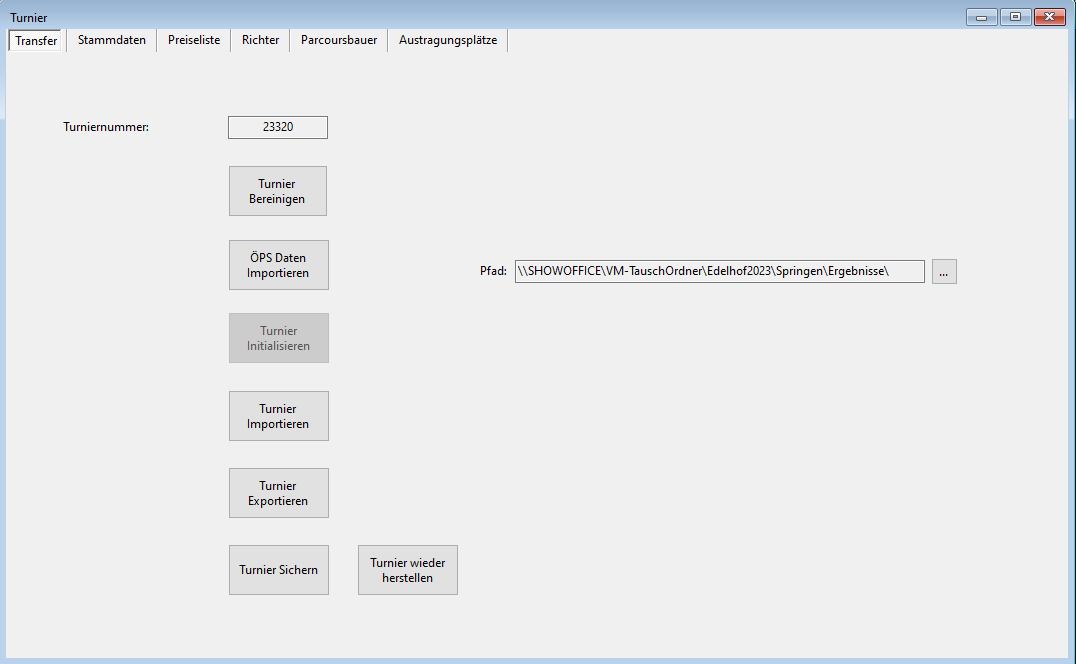Switch to the Austragungsplätze tab
The width and height of the screenshot is (1076, 664).
click(x=447, y=40)
